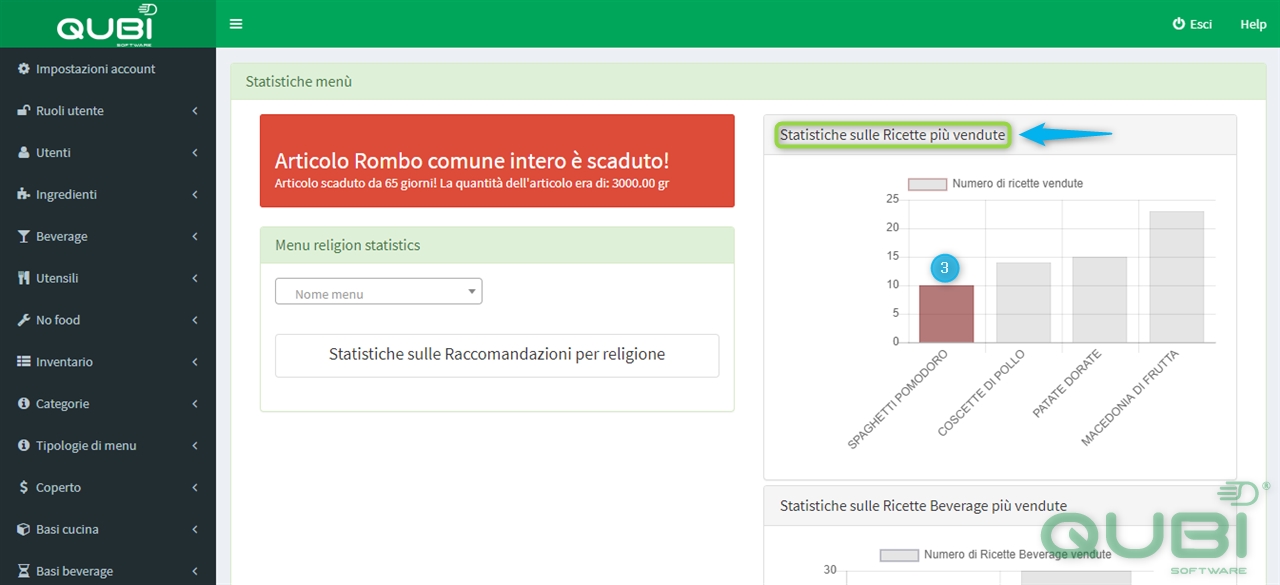Open the Tipologie di menu item
Screen dimensions: 1280x585
tap(108, 446)
